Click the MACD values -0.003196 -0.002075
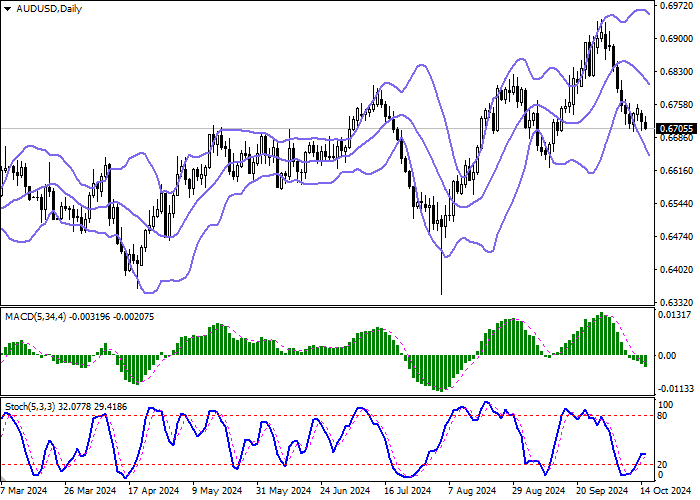The image size is (700, 500). click(x=112, y=317)
